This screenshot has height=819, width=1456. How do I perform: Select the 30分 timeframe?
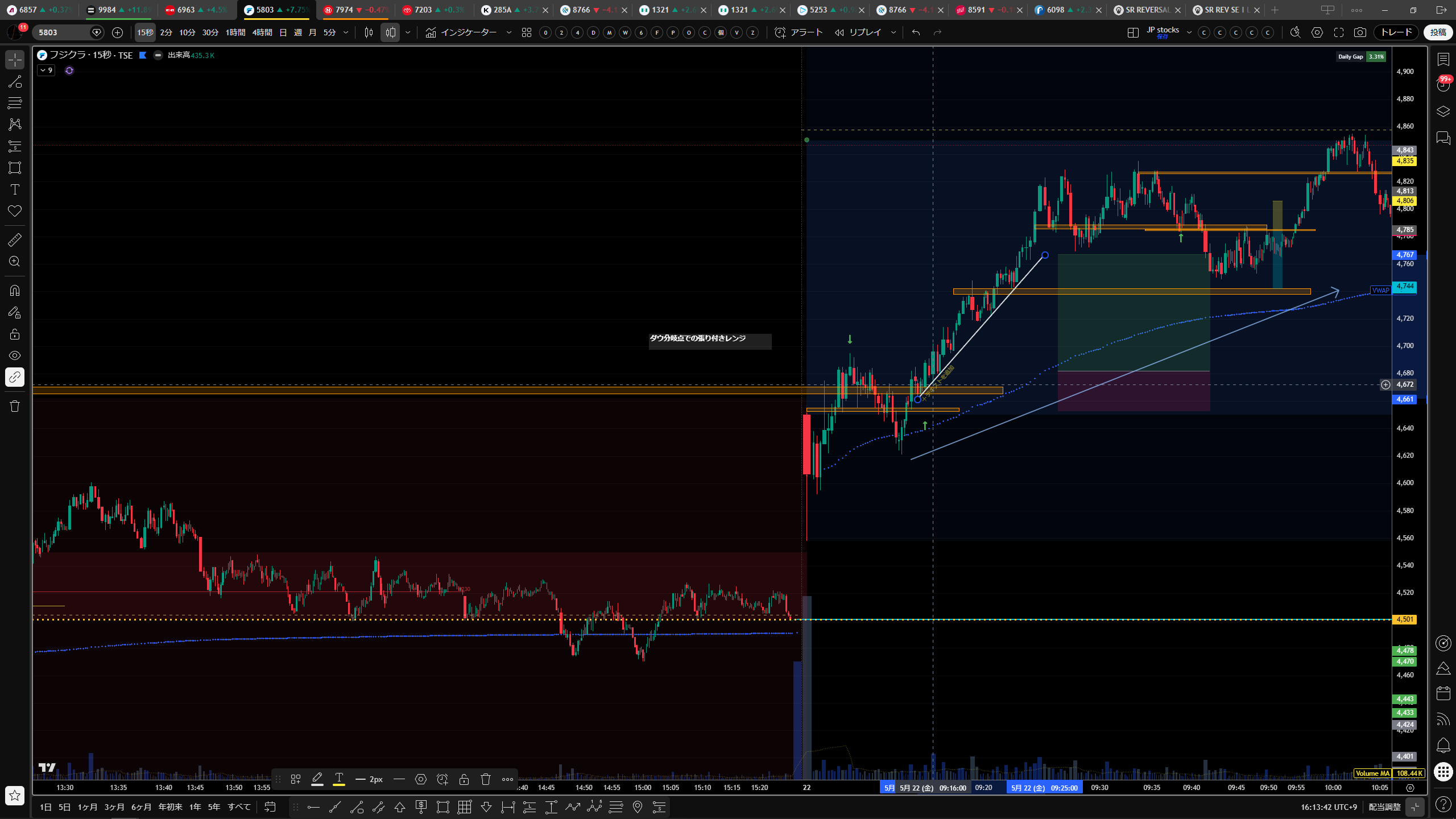point(210,32)
